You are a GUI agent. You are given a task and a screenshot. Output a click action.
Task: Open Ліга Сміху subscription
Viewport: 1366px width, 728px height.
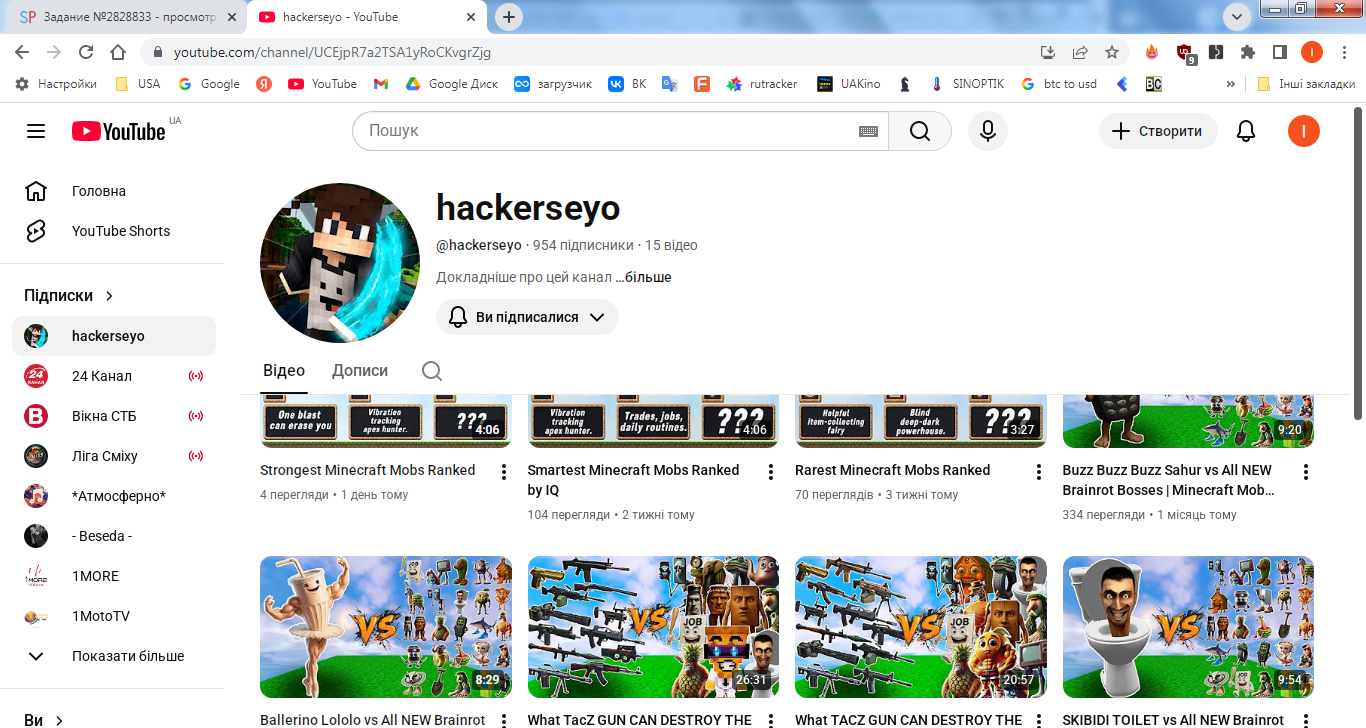114,456
